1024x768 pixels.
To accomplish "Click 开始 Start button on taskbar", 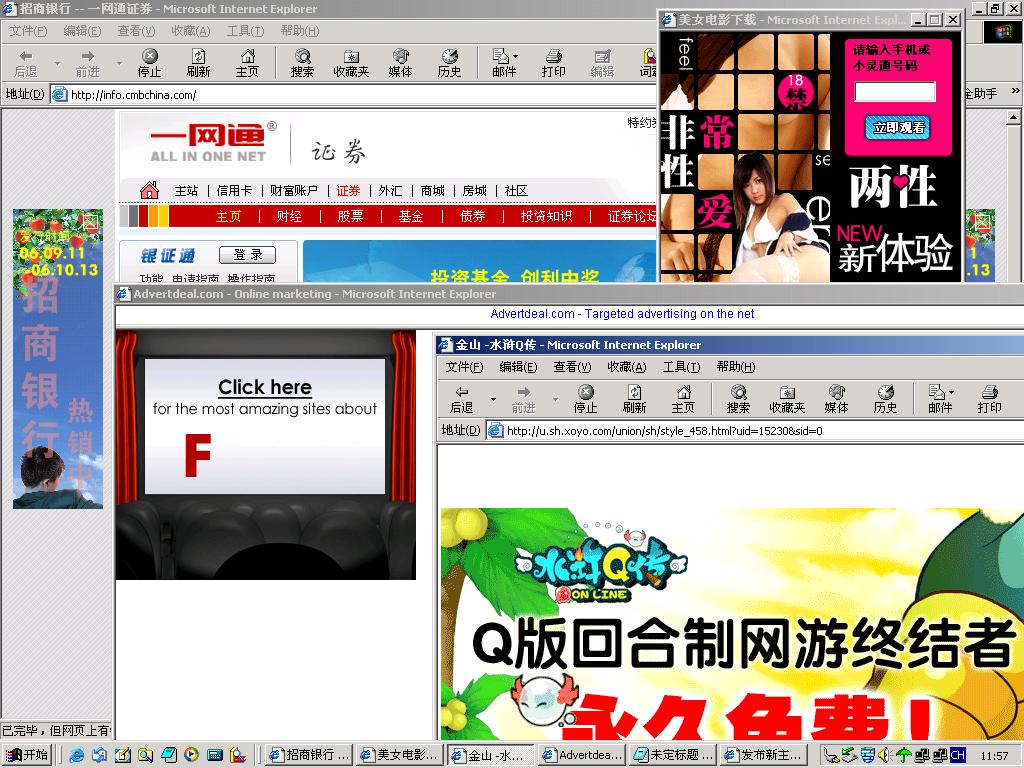I will point(27,755).
